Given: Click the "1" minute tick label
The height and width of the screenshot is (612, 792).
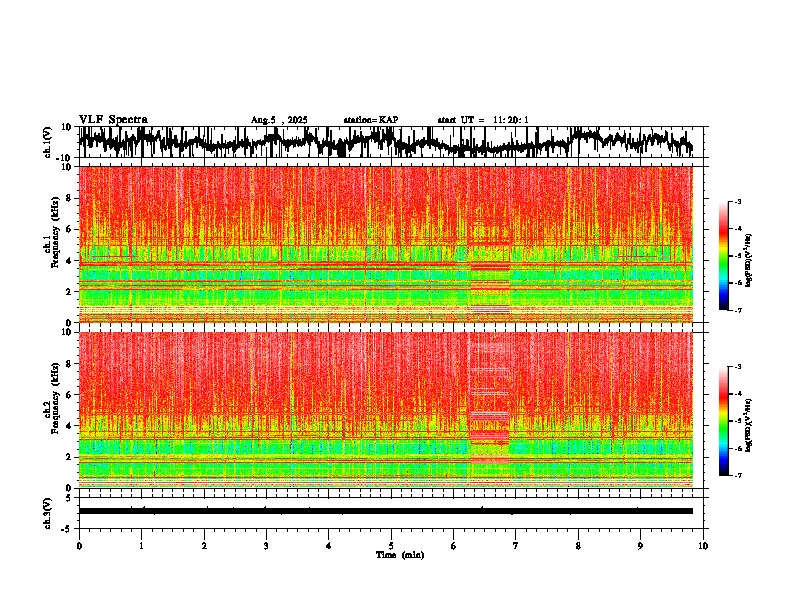Looking at the screenshot, I should coord(142,546).
